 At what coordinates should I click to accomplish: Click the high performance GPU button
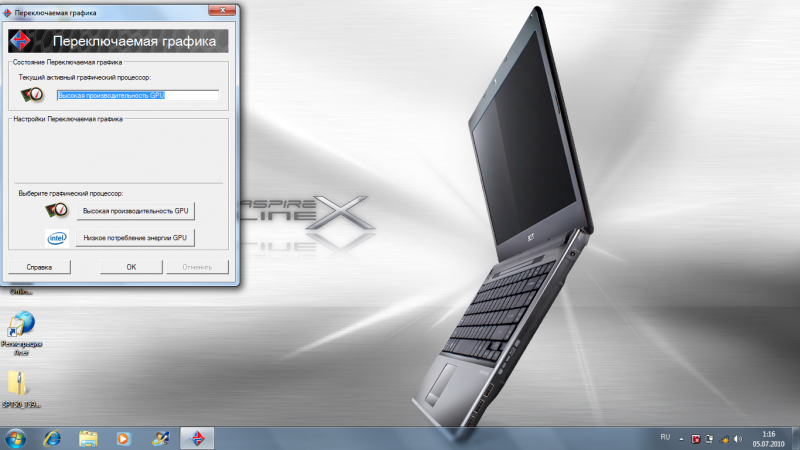point(135,211)
